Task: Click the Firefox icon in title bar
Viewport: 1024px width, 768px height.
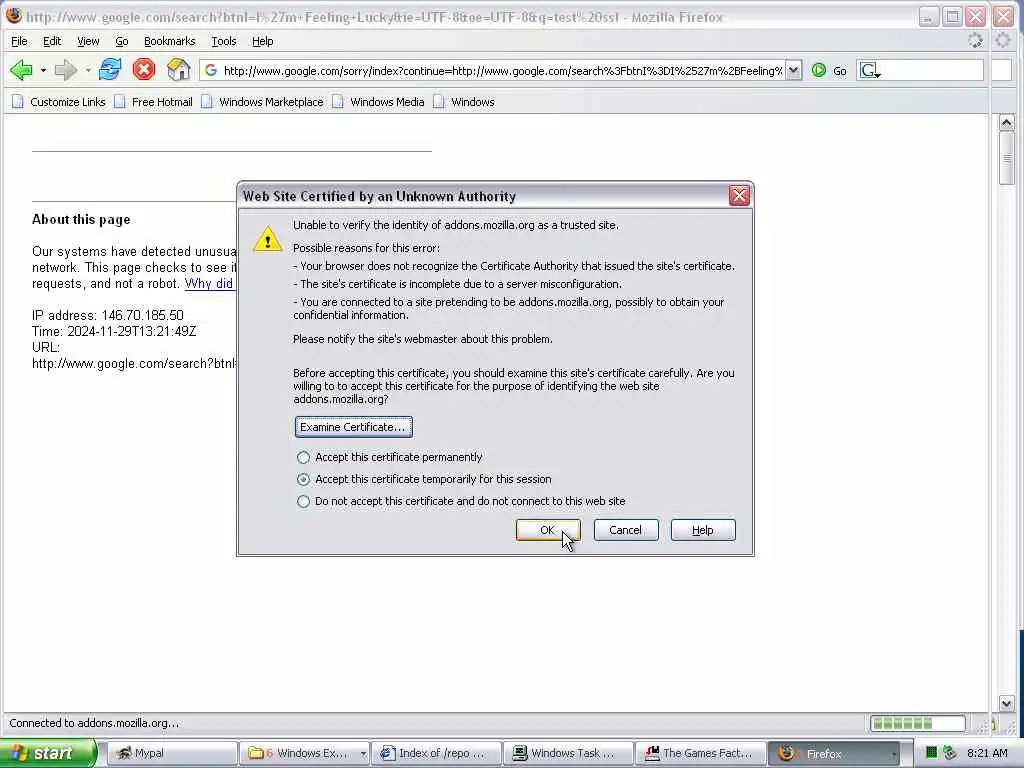Action: click(13, 15)
